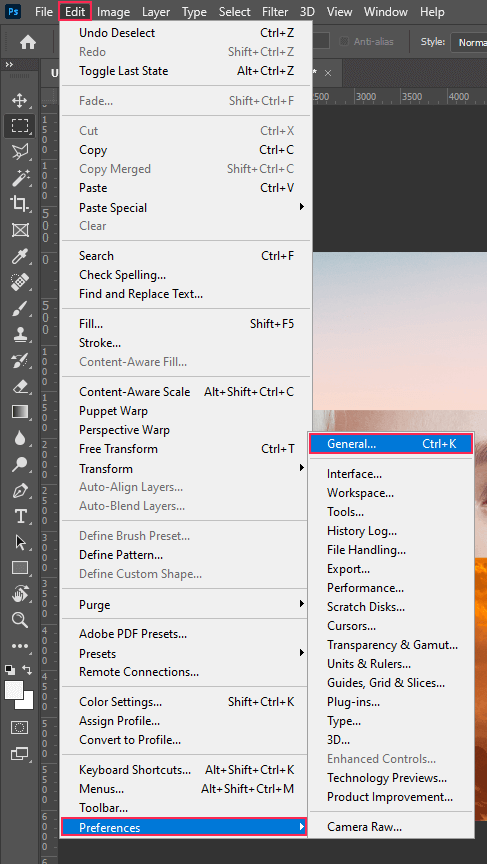The image size is (487, 864).
Task: Expand the Paste Special submenu
Action: 301,207
